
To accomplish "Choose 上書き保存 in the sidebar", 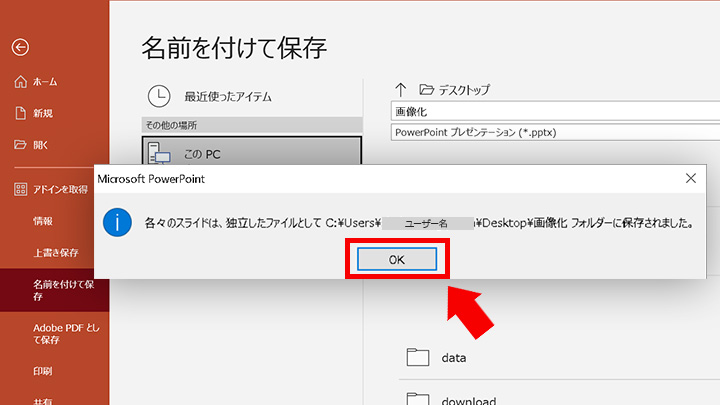I will [x=56, y=253].
